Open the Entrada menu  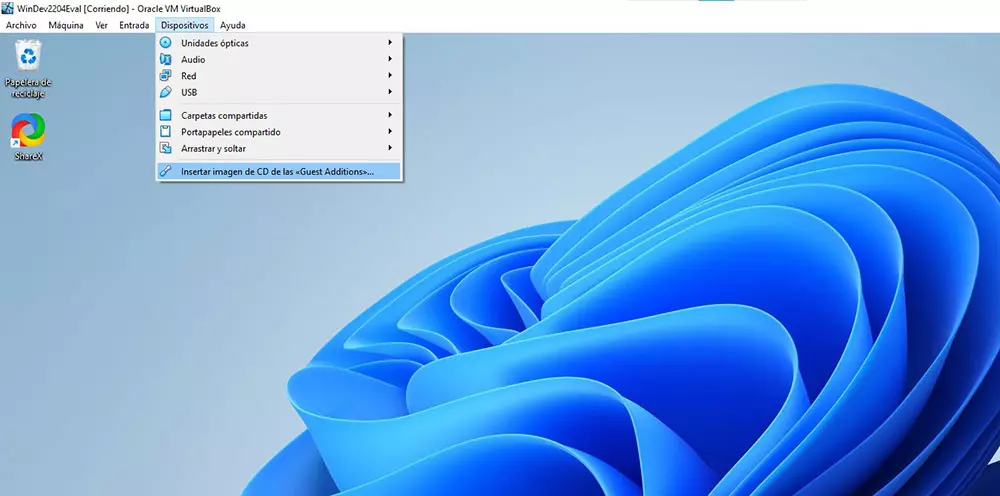coord(134,26)
